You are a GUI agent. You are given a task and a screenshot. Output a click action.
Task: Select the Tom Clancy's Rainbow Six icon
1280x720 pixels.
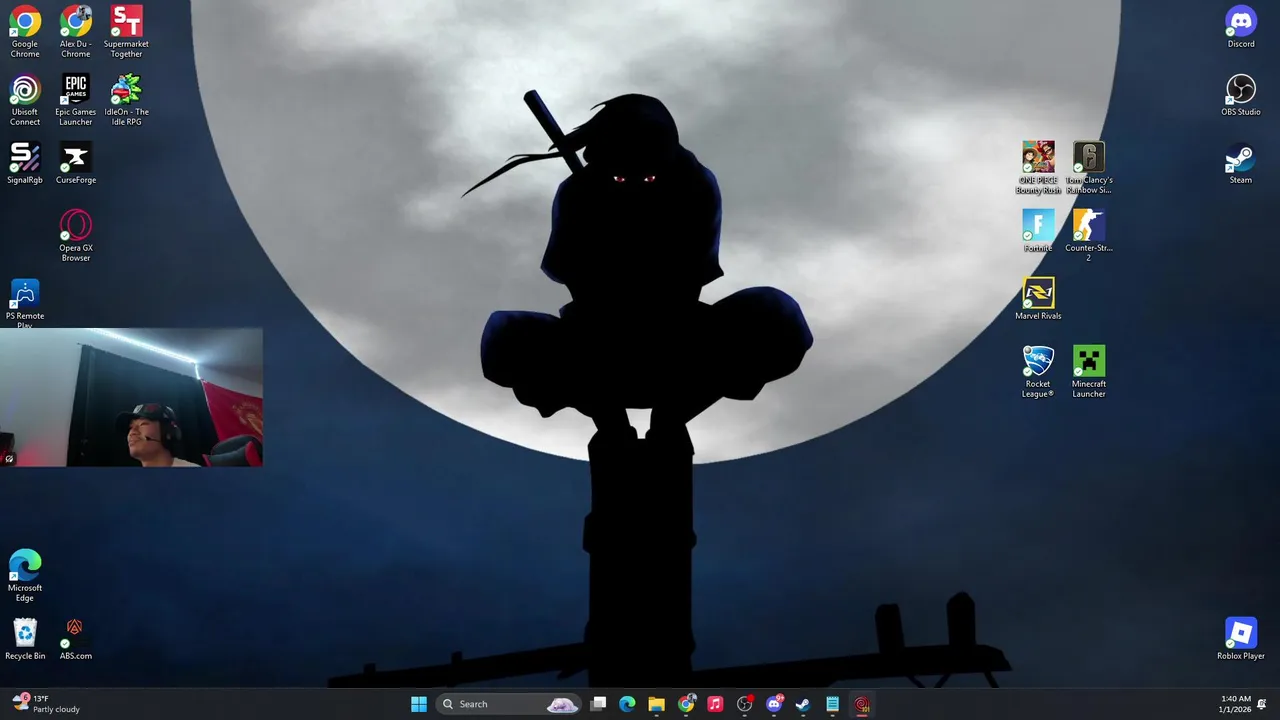(1089, 168)
